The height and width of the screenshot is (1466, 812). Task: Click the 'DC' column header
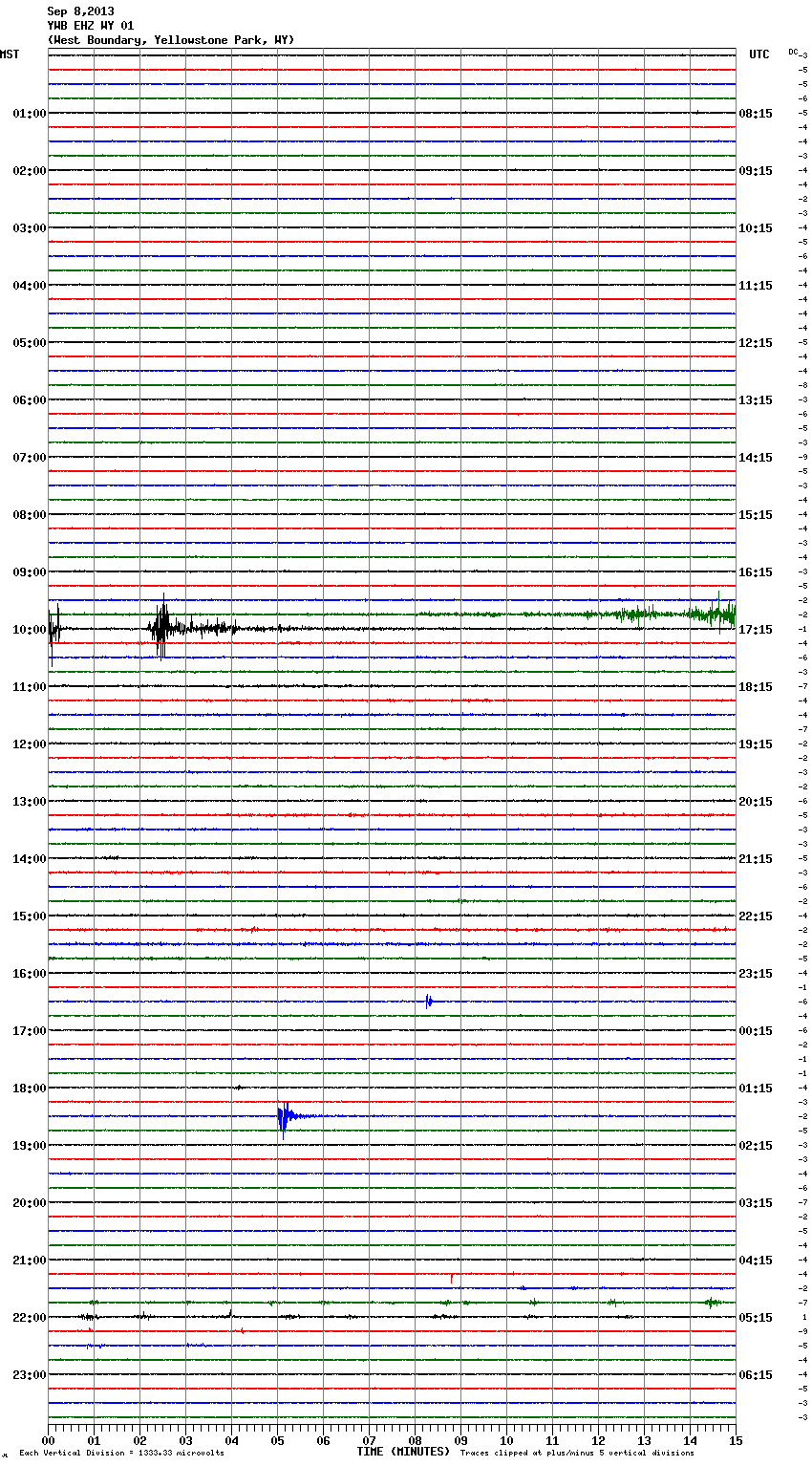pyautogui.click(x=793, y=52)
